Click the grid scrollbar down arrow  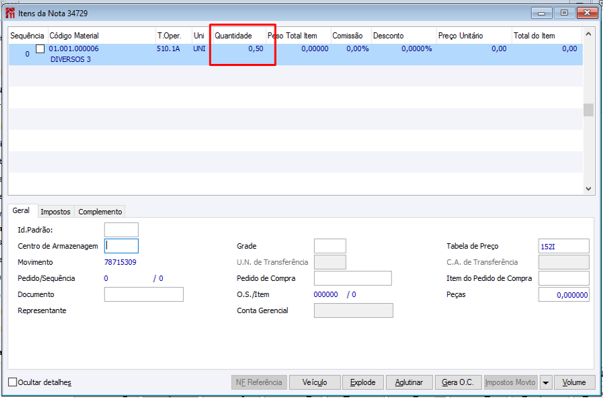coord(588,188)
